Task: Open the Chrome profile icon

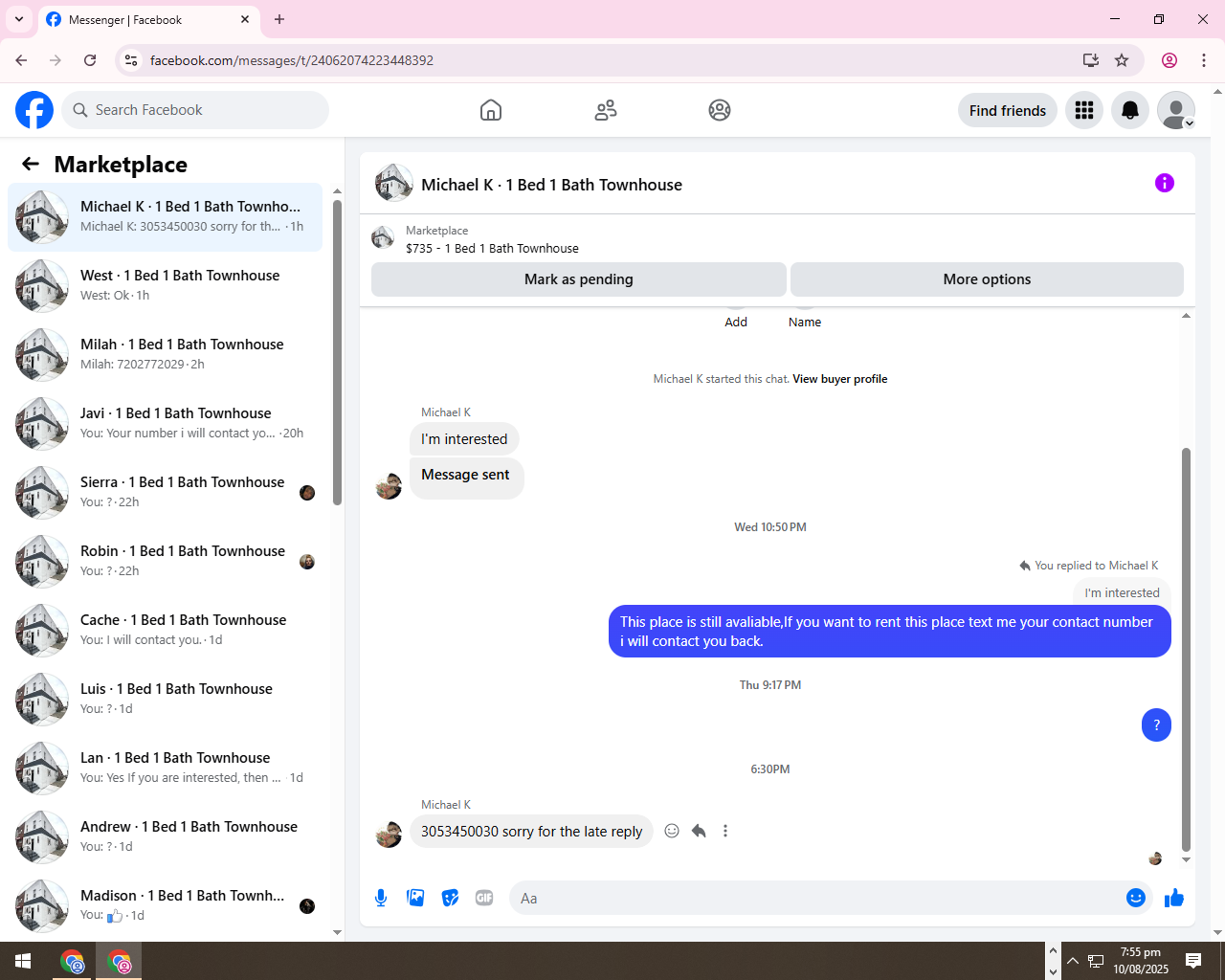Action: (x=1169, y=60)
